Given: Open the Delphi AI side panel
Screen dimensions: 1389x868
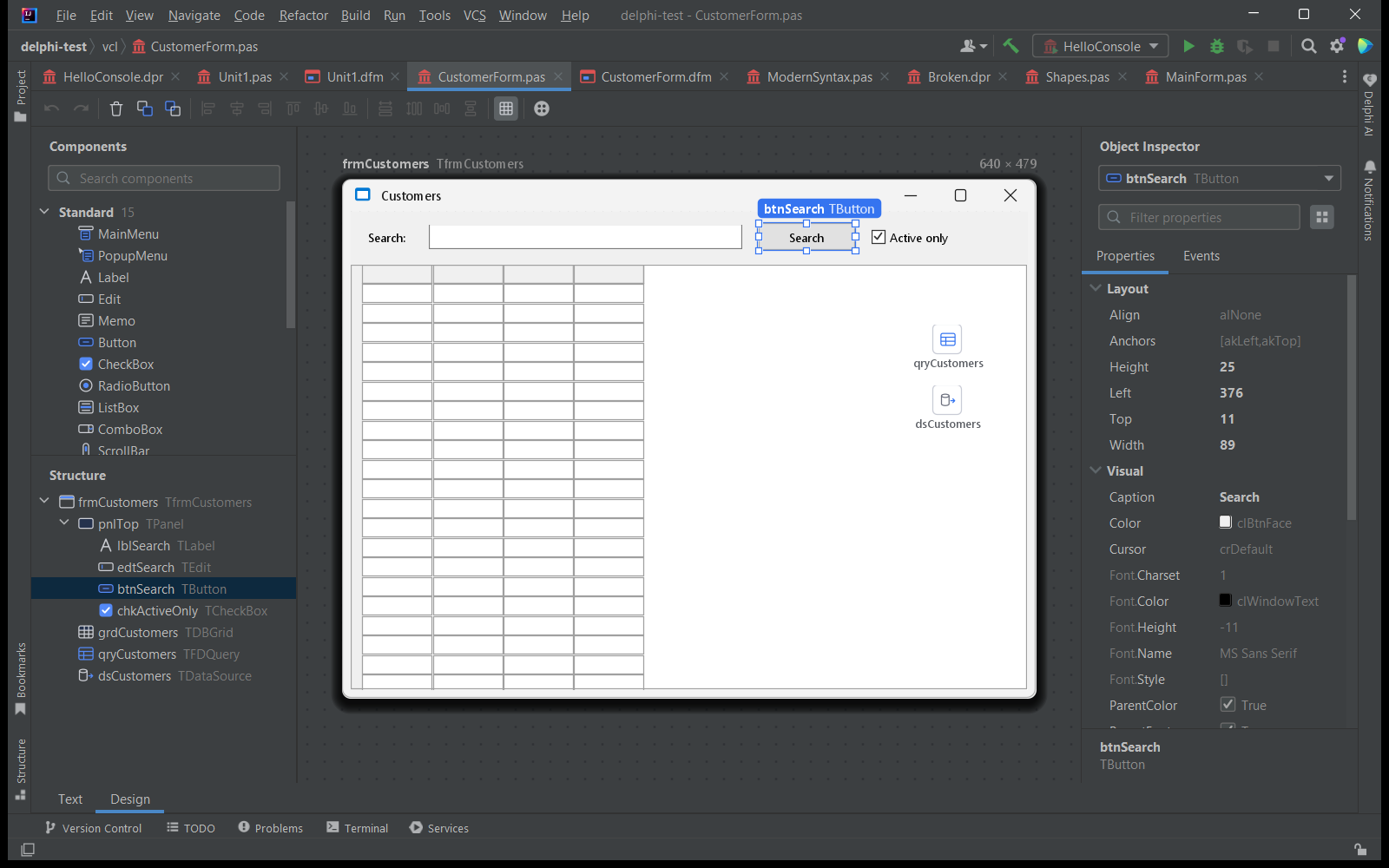Looking at the screenshot, I should [1369, 105].
